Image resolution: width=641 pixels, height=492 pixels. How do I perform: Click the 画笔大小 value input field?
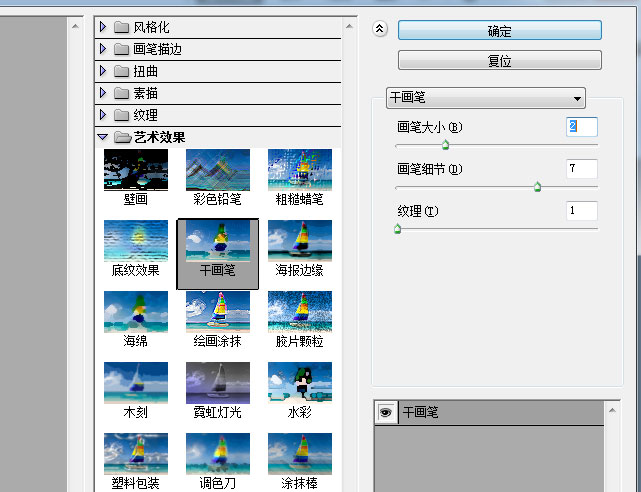581,127
